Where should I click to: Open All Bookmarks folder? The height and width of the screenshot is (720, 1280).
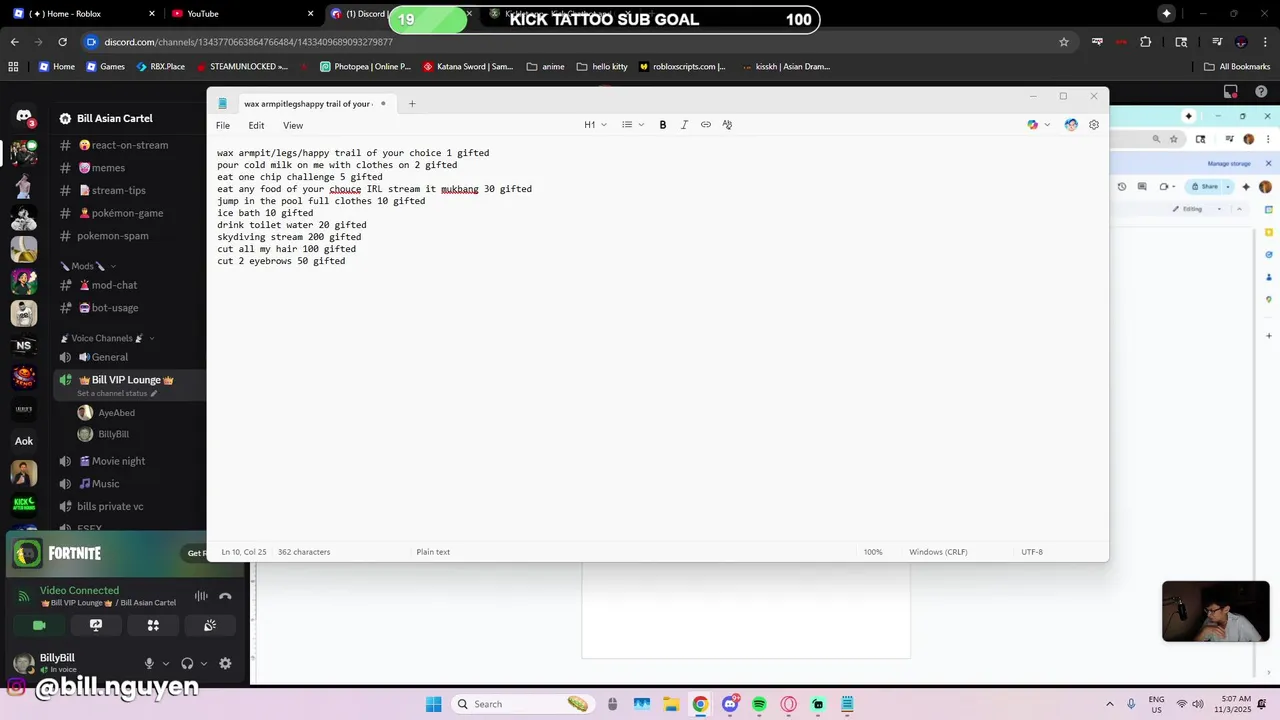[1237, 67]
